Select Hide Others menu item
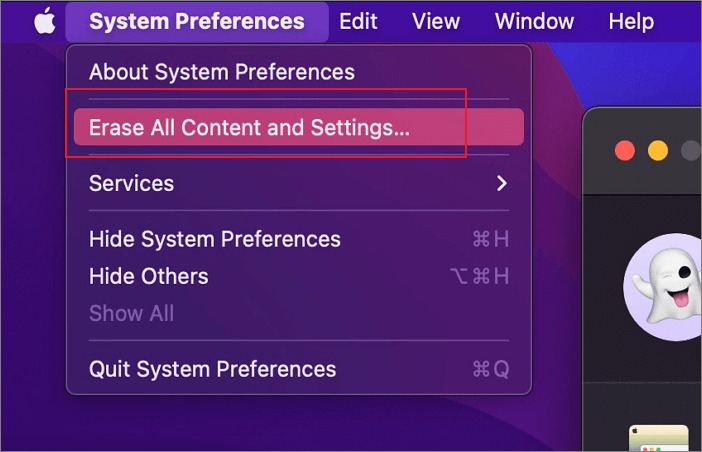Screen dimensions: 702x452 [x=299, y=276]
